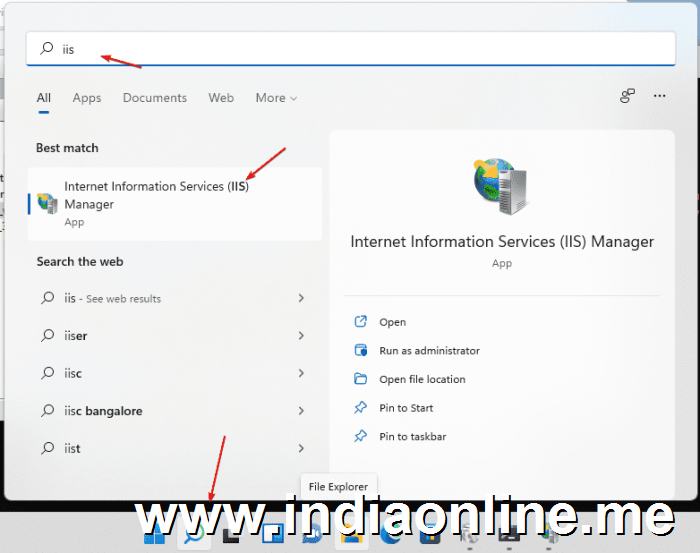The height and width of the screenshot is (553, 700).
Task: Click the pin icon for Pin to Start
Action: point(360,407)
